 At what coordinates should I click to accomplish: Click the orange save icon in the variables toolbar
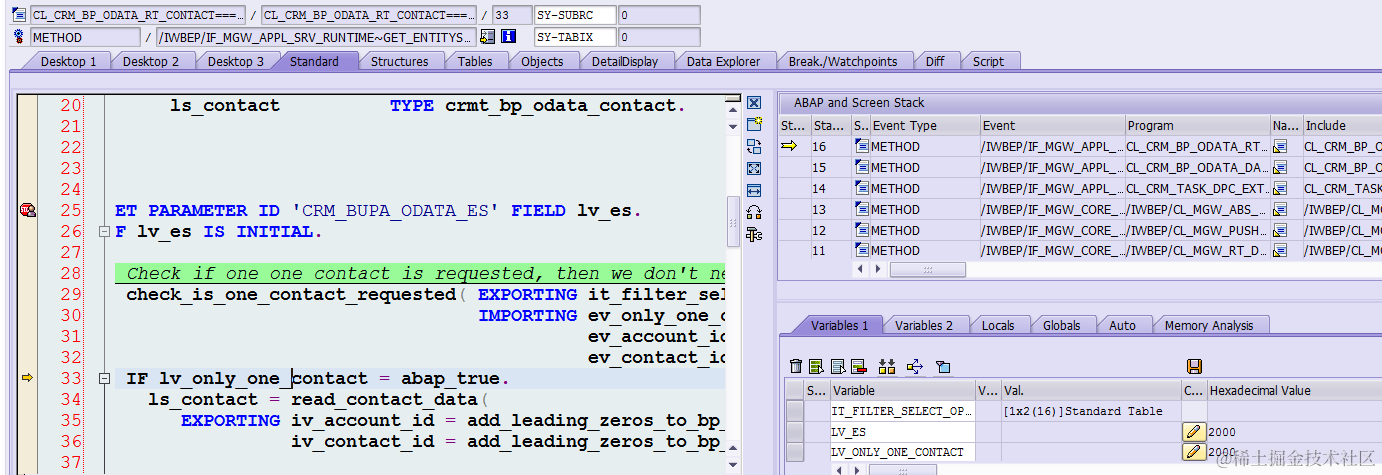(x=1194, y=367)
